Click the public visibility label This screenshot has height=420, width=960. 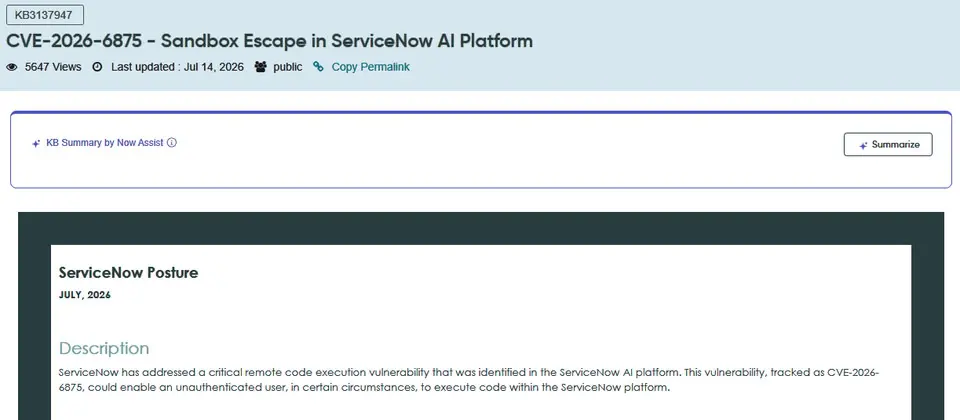click(288, 67)
